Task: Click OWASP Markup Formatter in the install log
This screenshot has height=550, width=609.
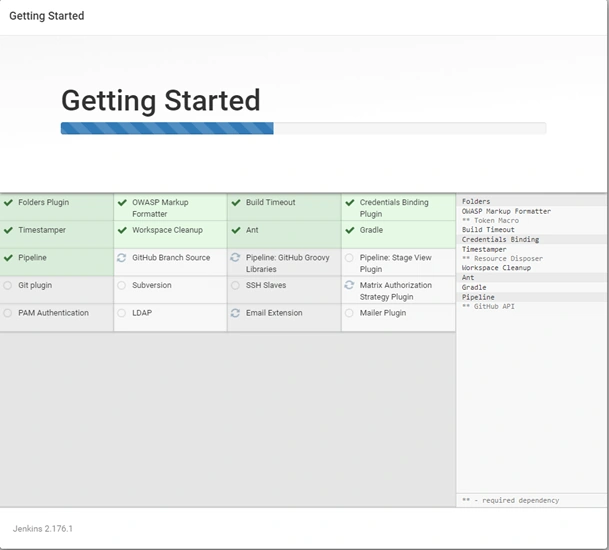Action: tap(506, 211)
